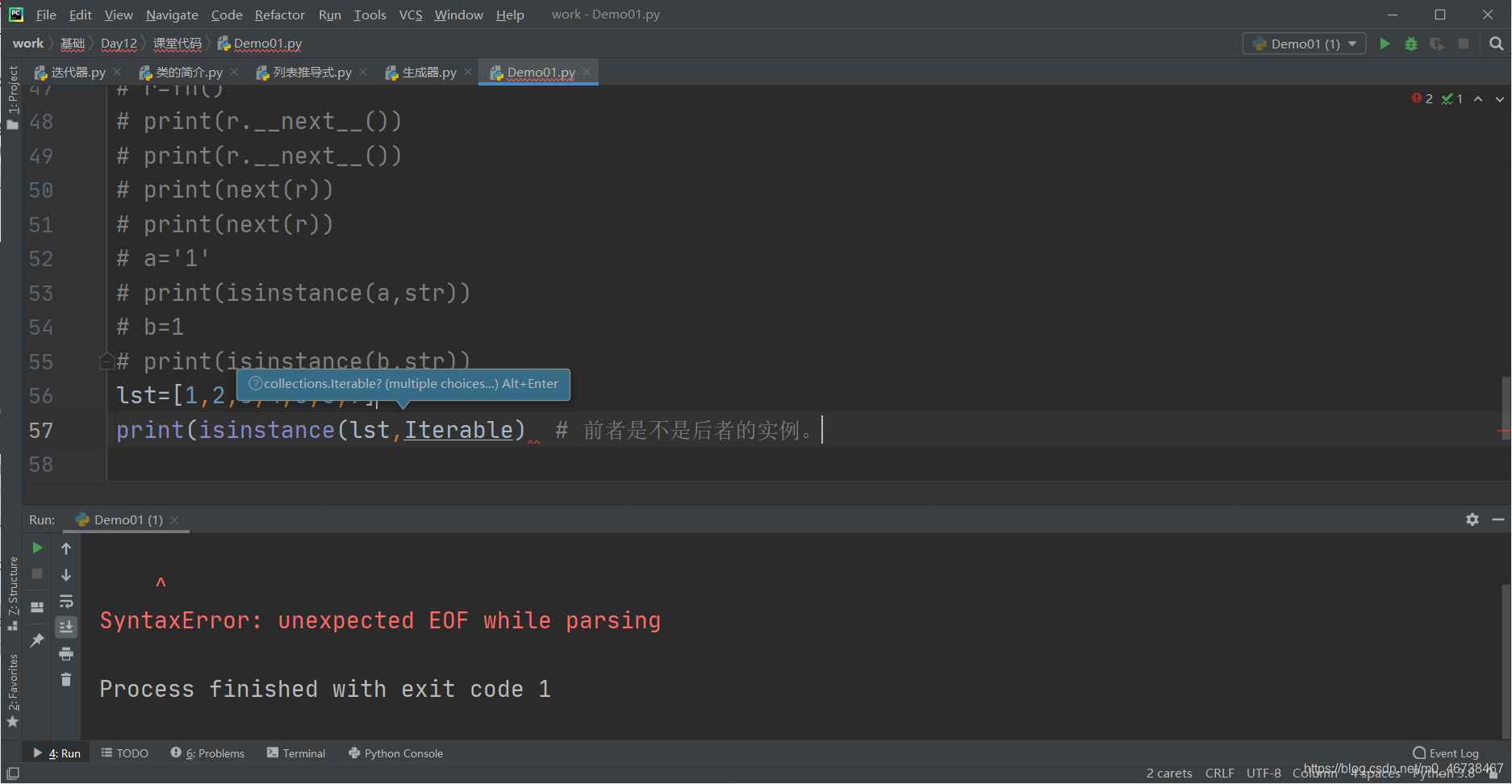Click the Day12 breadcrumb

tap(119, 44)
